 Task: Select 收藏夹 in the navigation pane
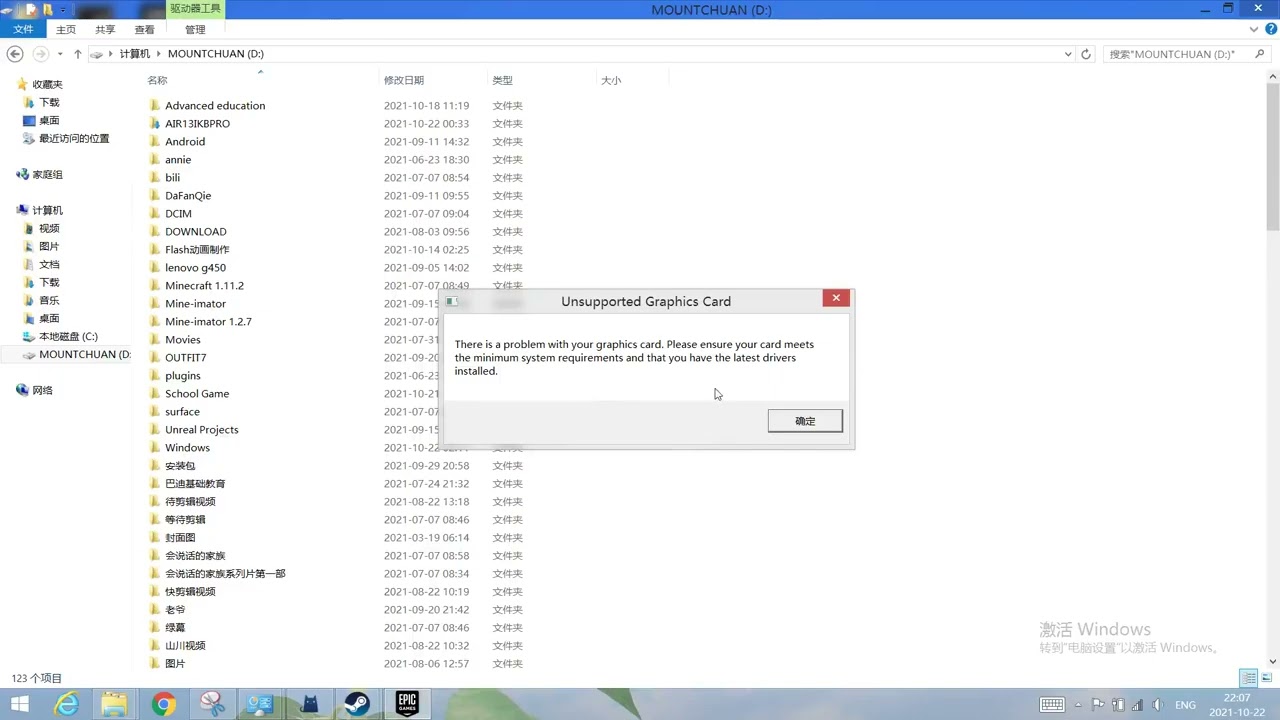tap(47, 85)
